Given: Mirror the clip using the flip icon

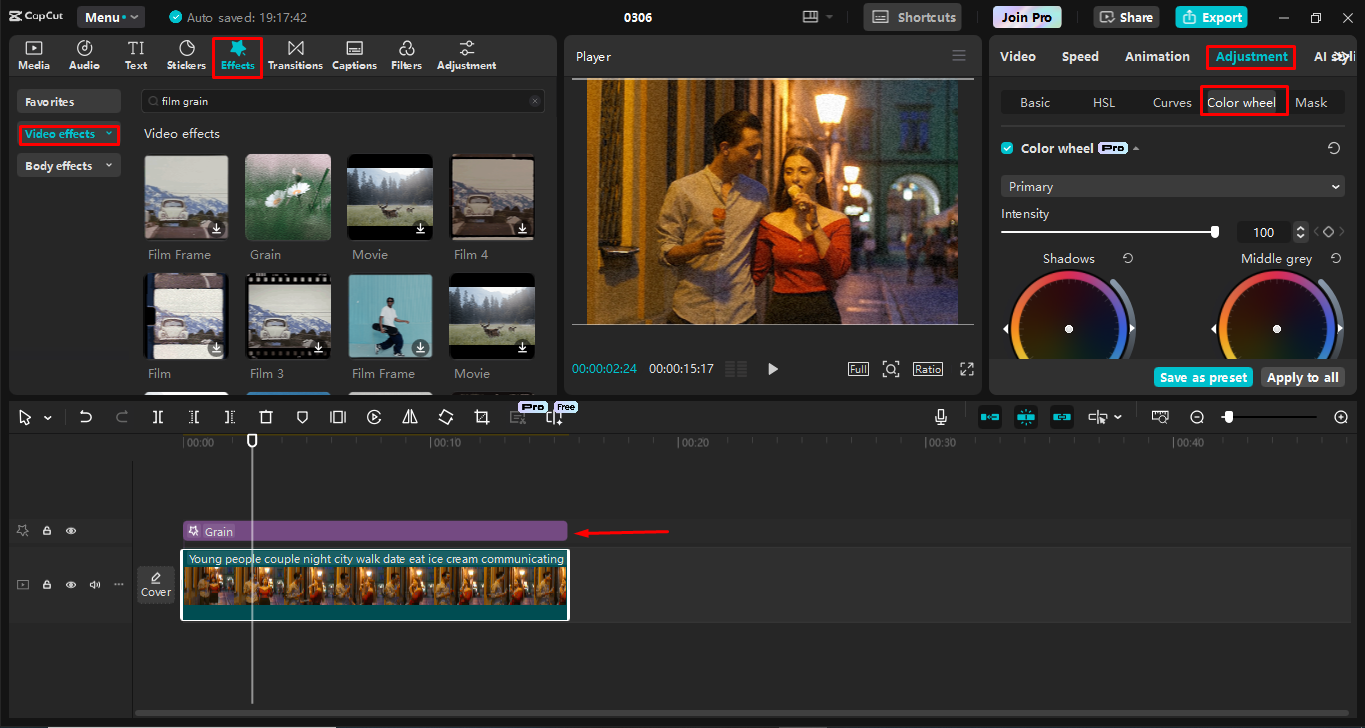Looking at the screenshot, I should click(409, 417).
